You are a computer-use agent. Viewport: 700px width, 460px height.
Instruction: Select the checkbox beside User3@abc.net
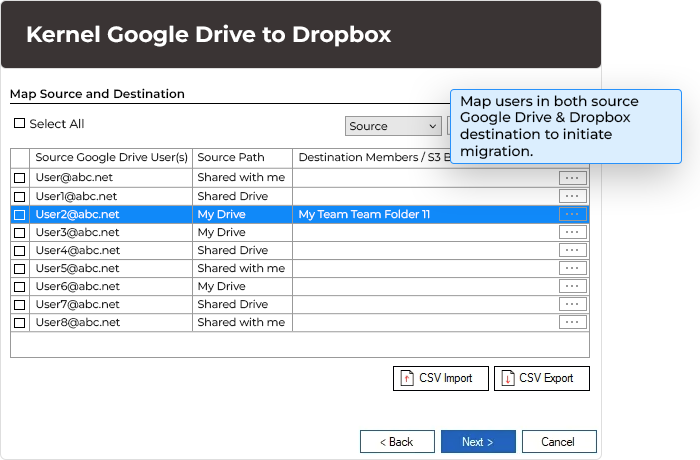(20, 233)
